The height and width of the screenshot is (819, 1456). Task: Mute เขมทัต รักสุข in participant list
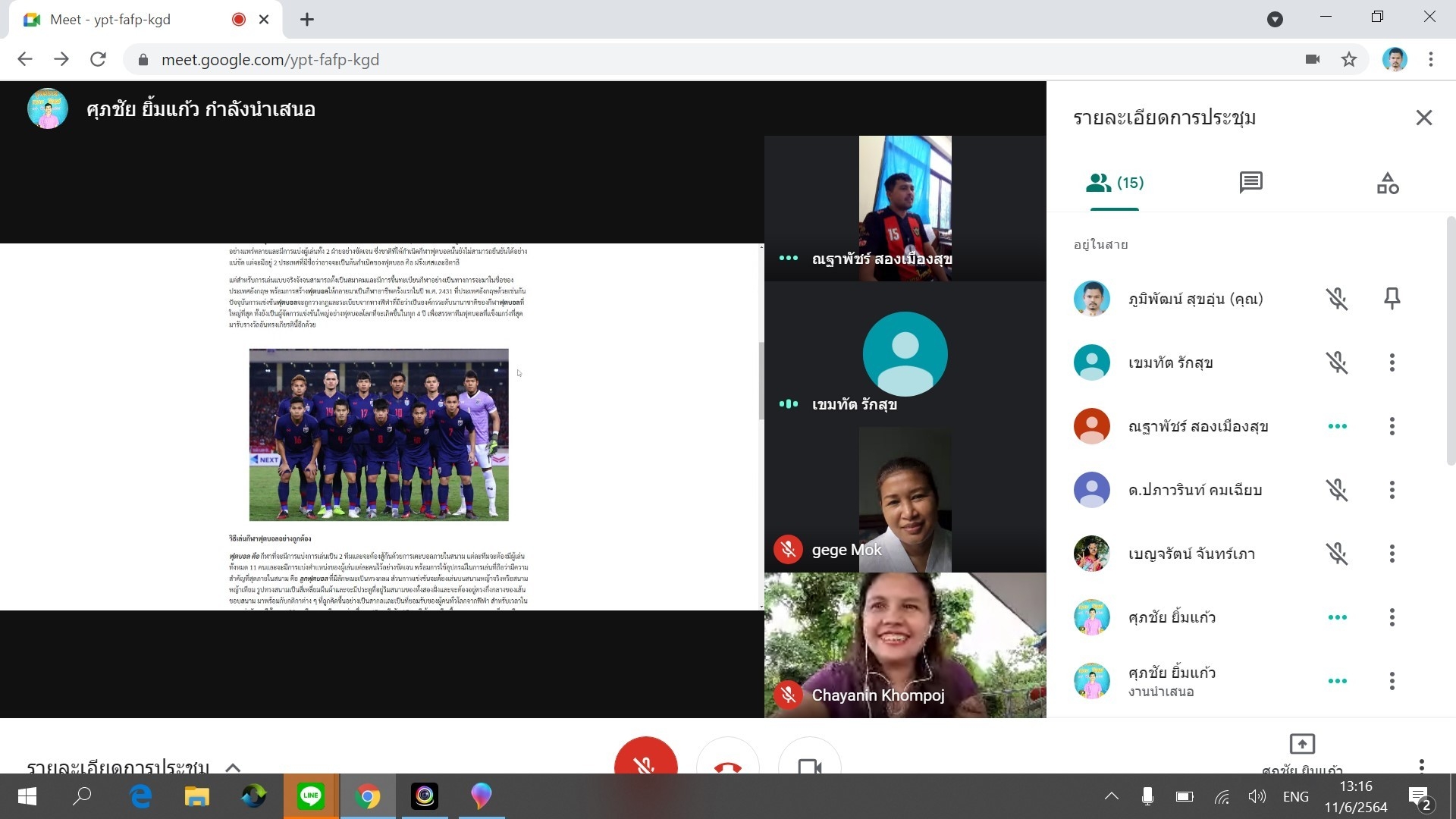tap(1337, 362)
